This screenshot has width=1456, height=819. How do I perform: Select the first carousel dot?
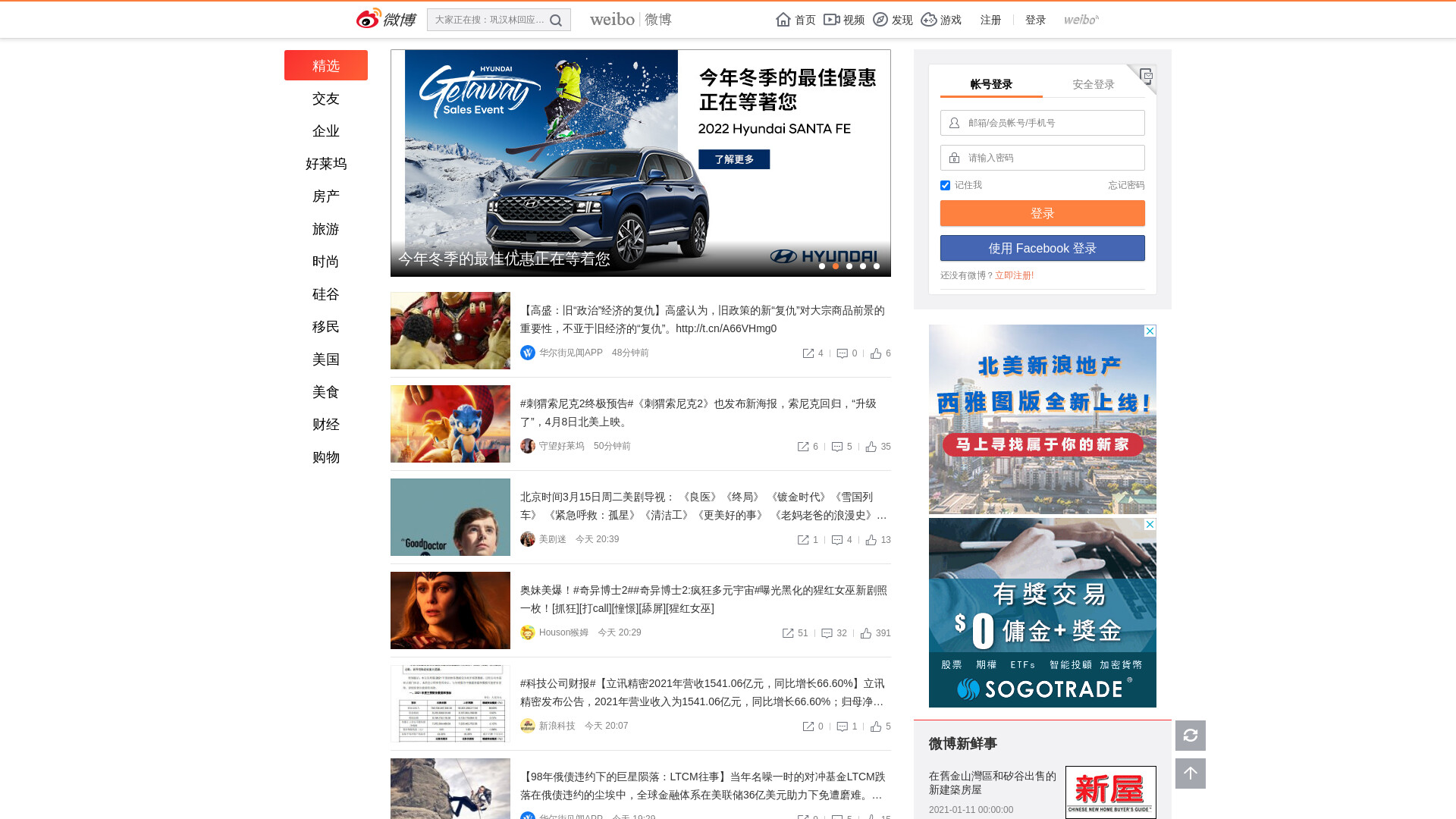[x=822, y=266]
